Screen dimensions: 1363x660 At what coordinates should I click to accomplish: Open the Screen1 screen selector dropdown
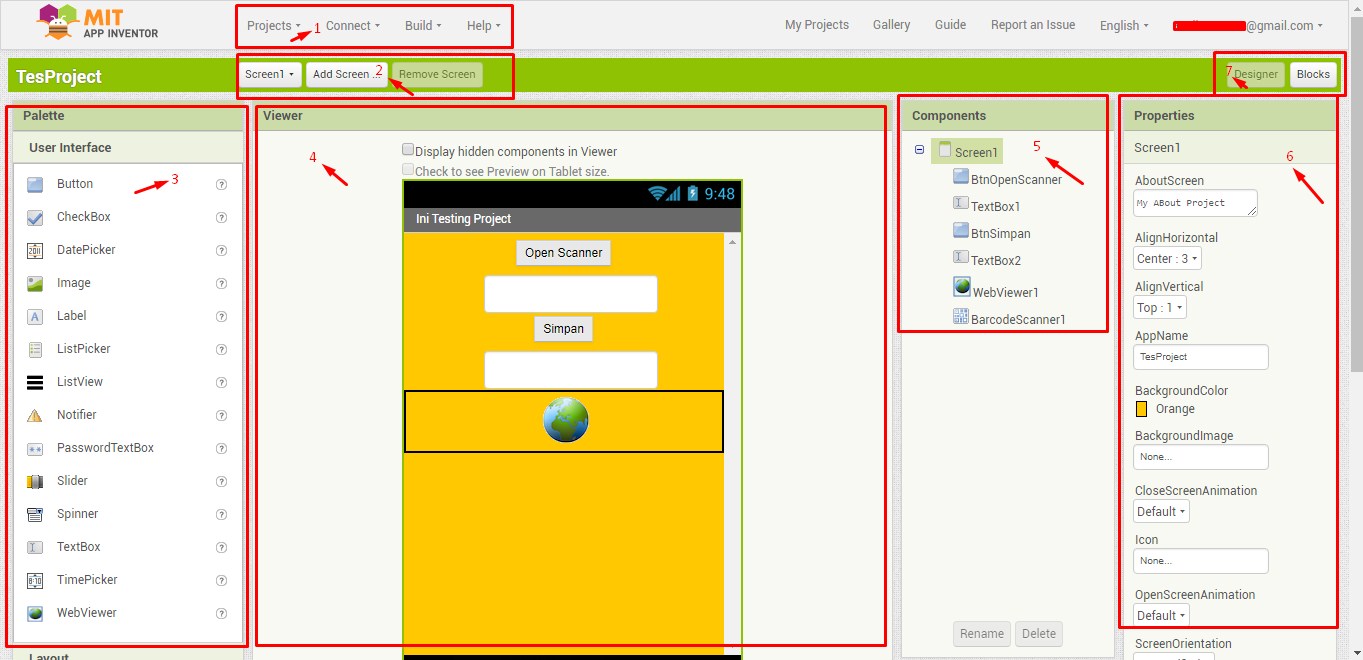269,73
